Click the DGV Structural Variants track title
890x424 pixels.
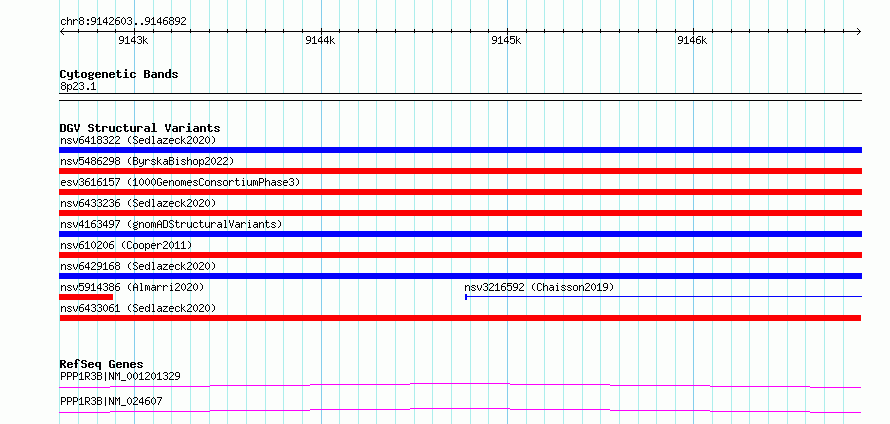[x=140, y=128]
